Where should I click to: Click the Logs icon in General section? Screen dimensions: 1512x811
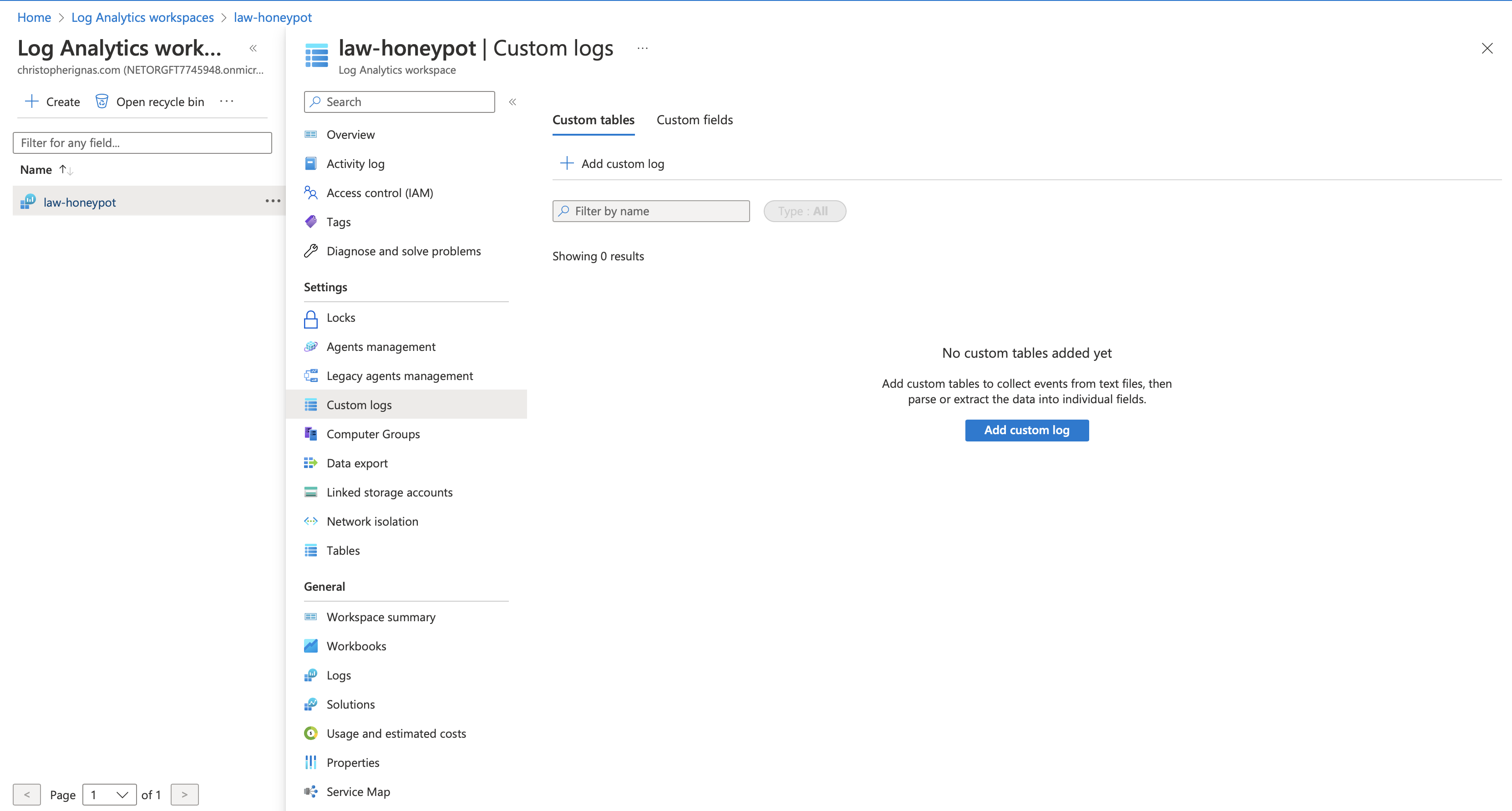pos(310,675)
